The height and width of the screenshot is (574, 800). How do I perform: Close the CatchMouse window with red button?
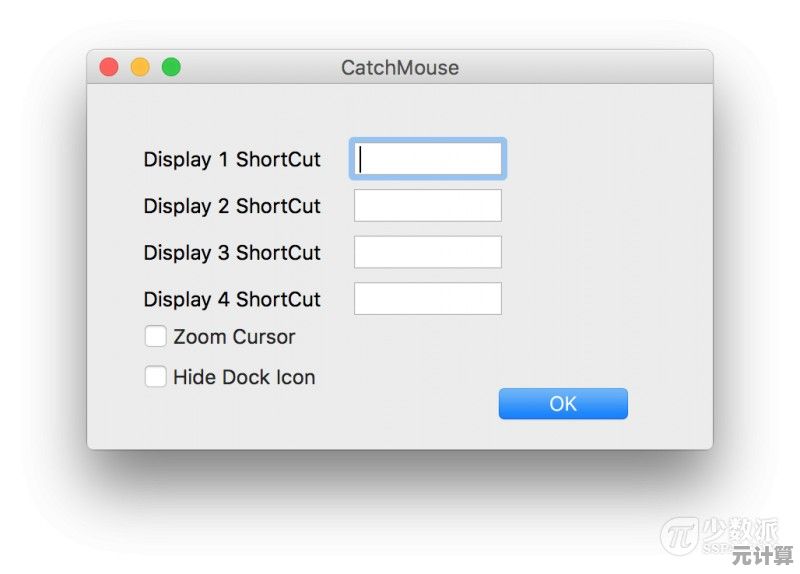pyautogui.click(x=109, y=68)
